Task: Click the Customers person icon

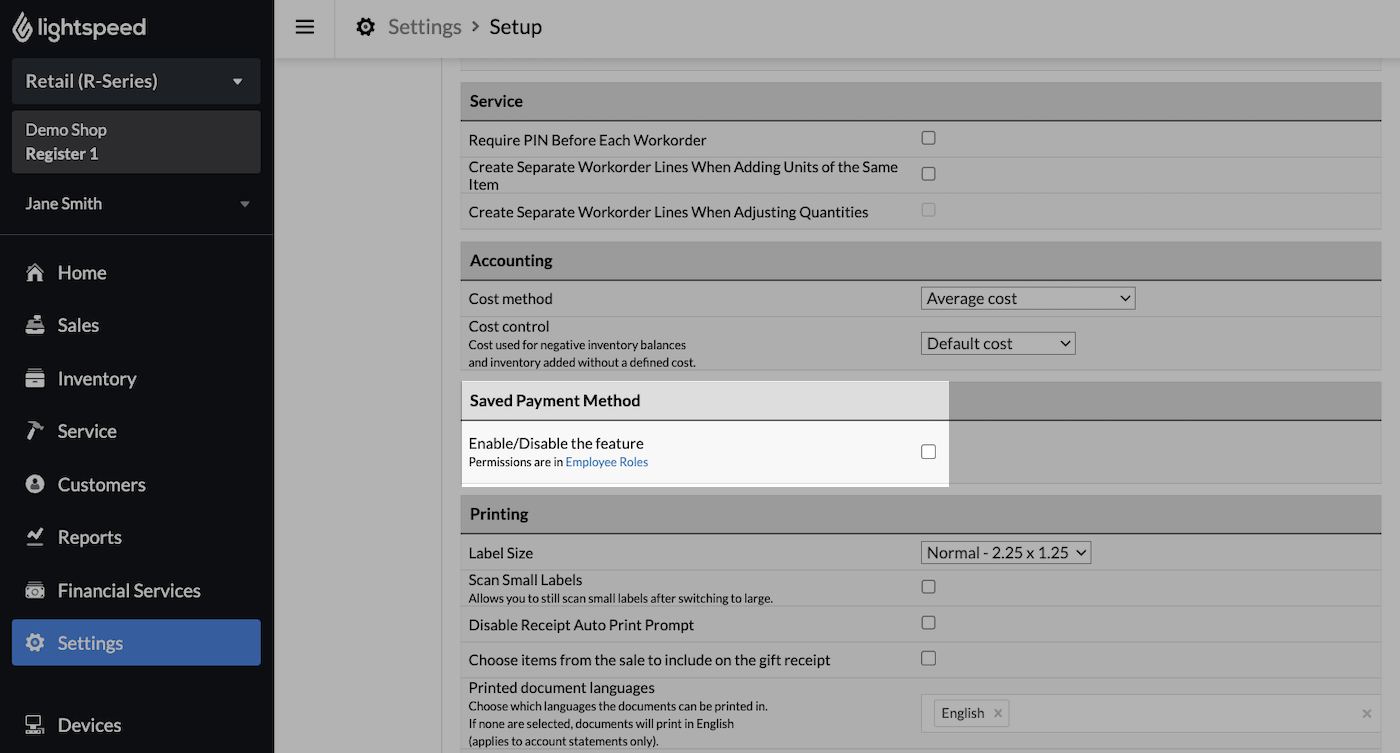Action: [x=35, y=485]
